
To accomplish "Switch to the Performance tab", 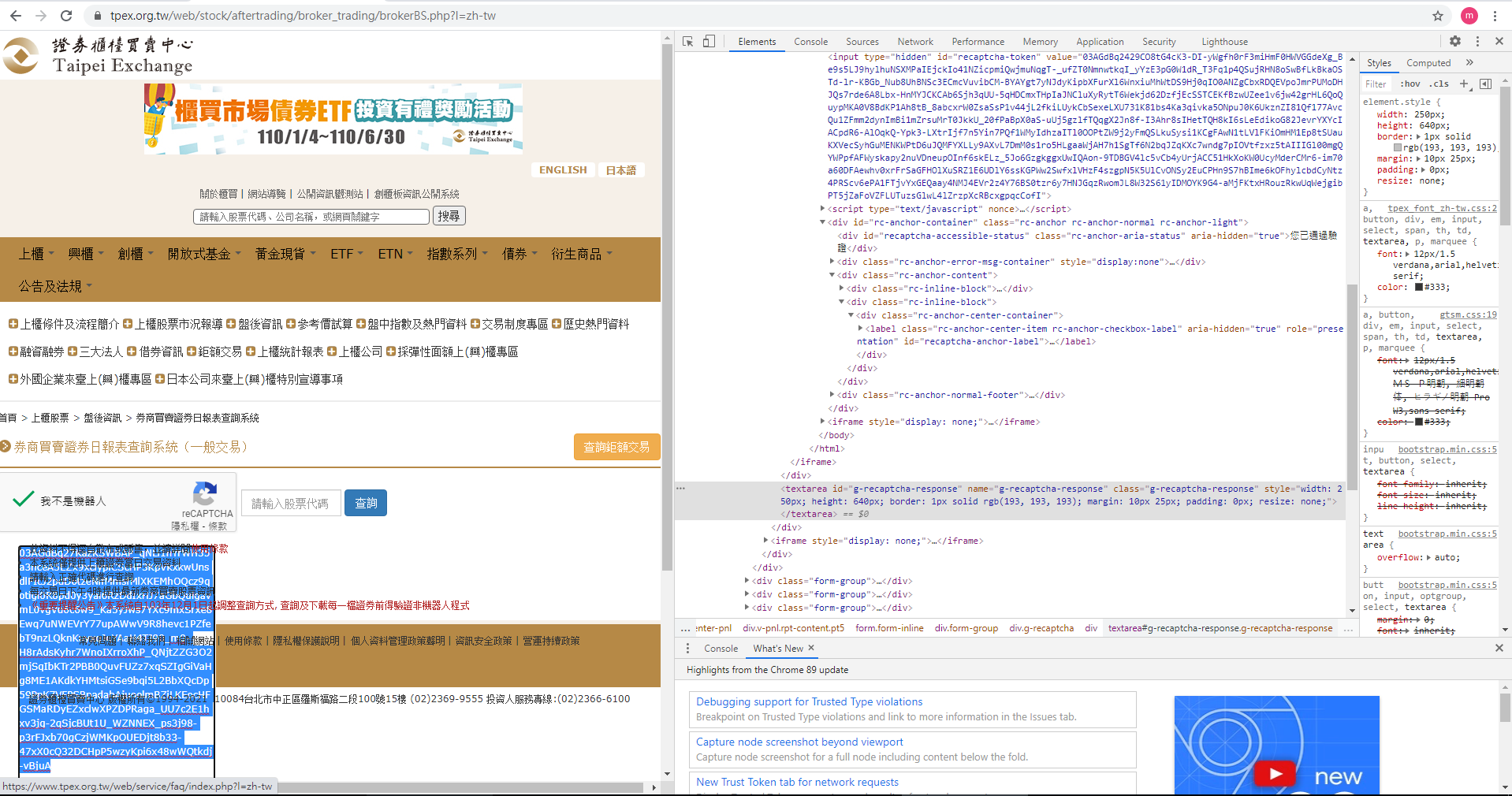I will (978, 42).
